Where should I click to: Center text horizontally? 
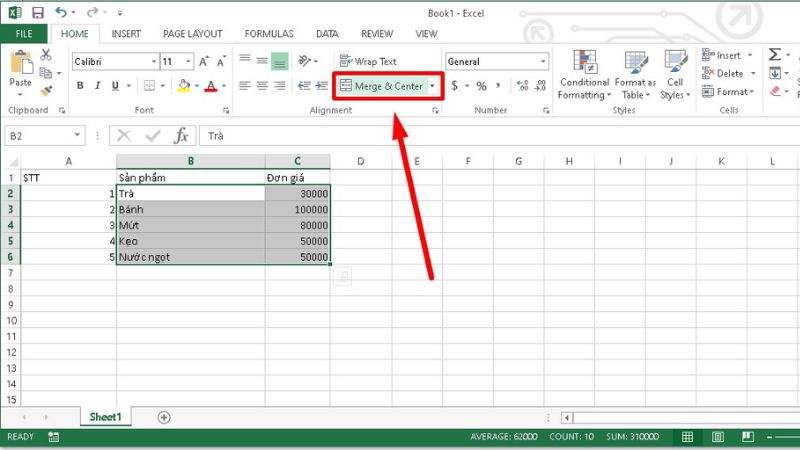tap(262, 86)
